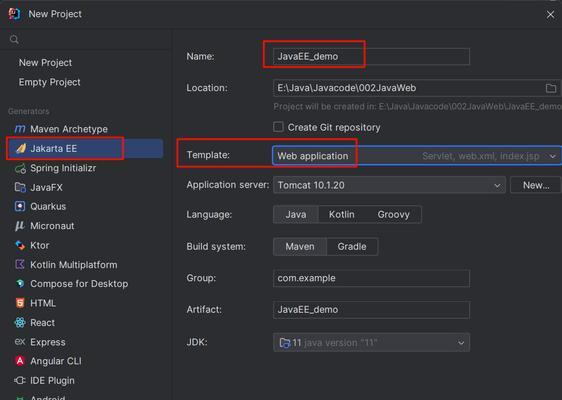Screen dimensions: 562x400
Task: Click the search magnifier icon
Action: [x=14, y=39]
